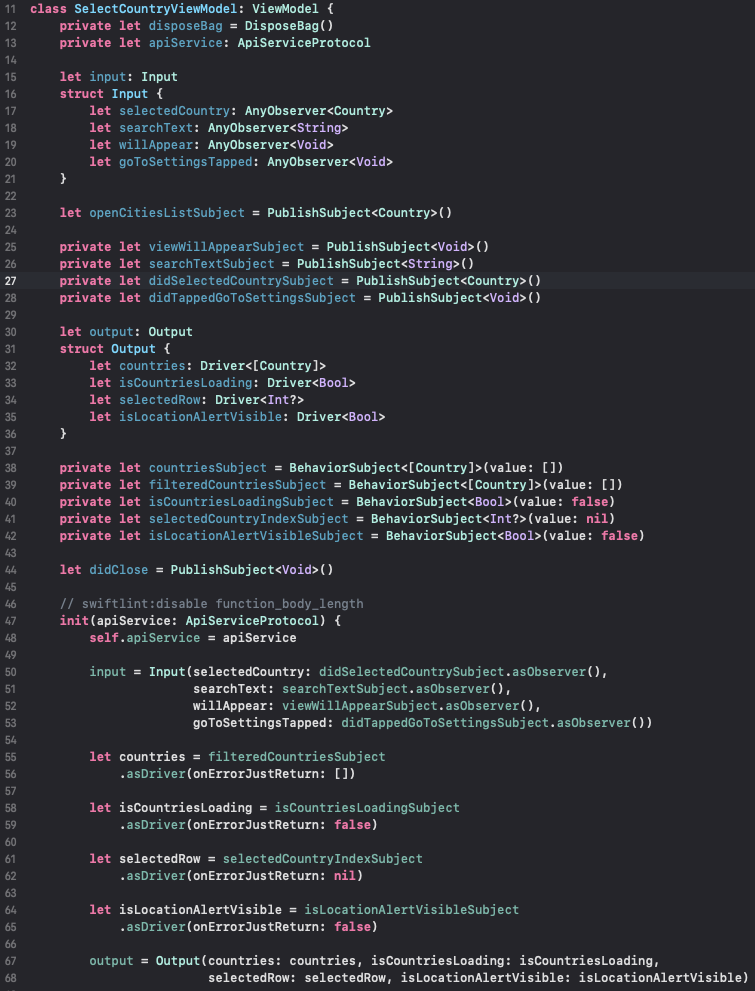This screenshot has width=755, height=991.
Task: Click isLocationAlertVisibleSubject declaration on line 42
Action: (256, 537)
